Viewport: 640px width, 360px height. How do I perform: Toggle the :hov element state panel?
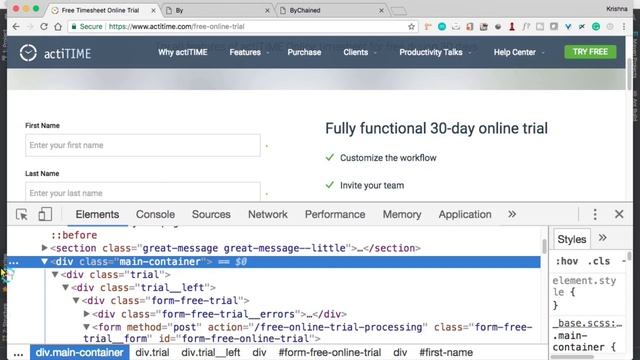click(x=567, y=261)
